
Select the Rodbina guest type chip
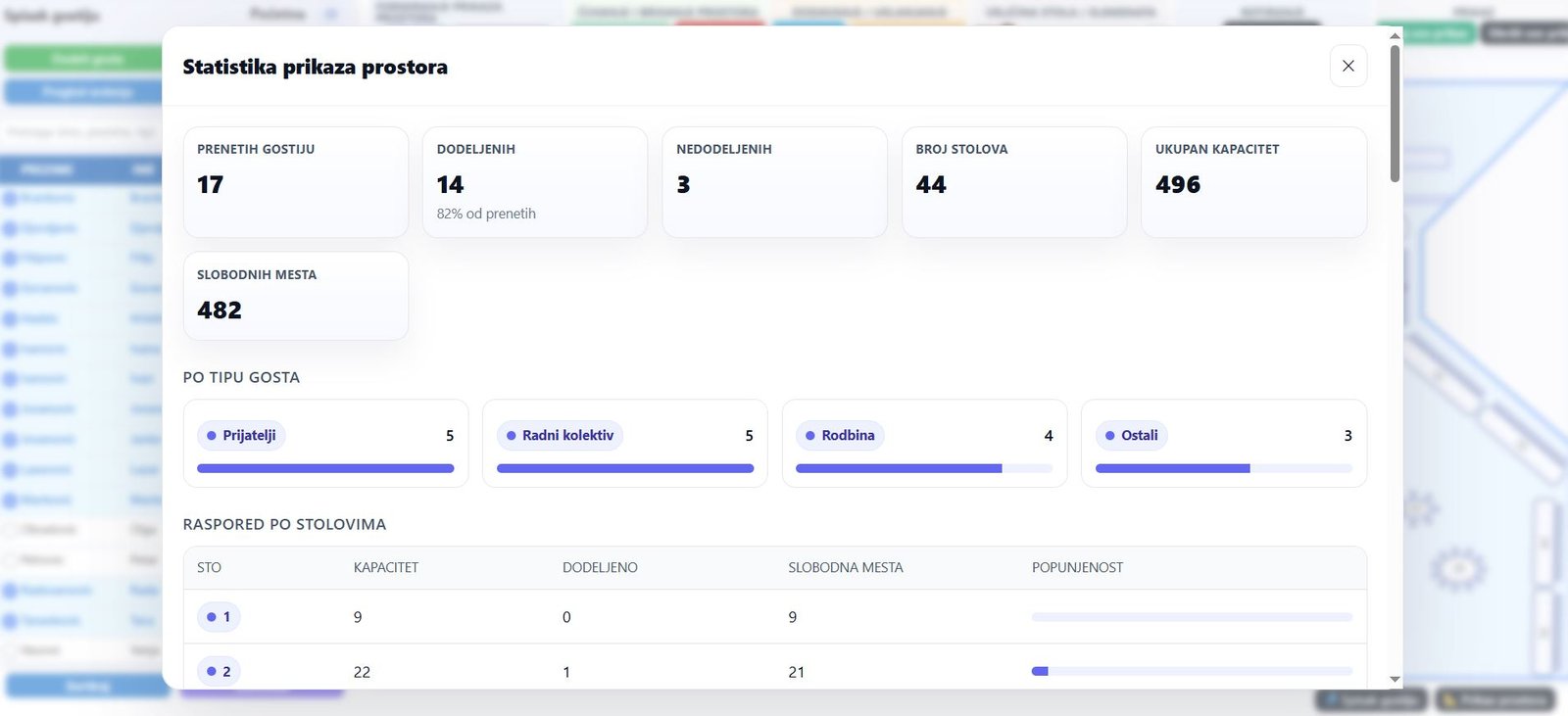point(840,435)
